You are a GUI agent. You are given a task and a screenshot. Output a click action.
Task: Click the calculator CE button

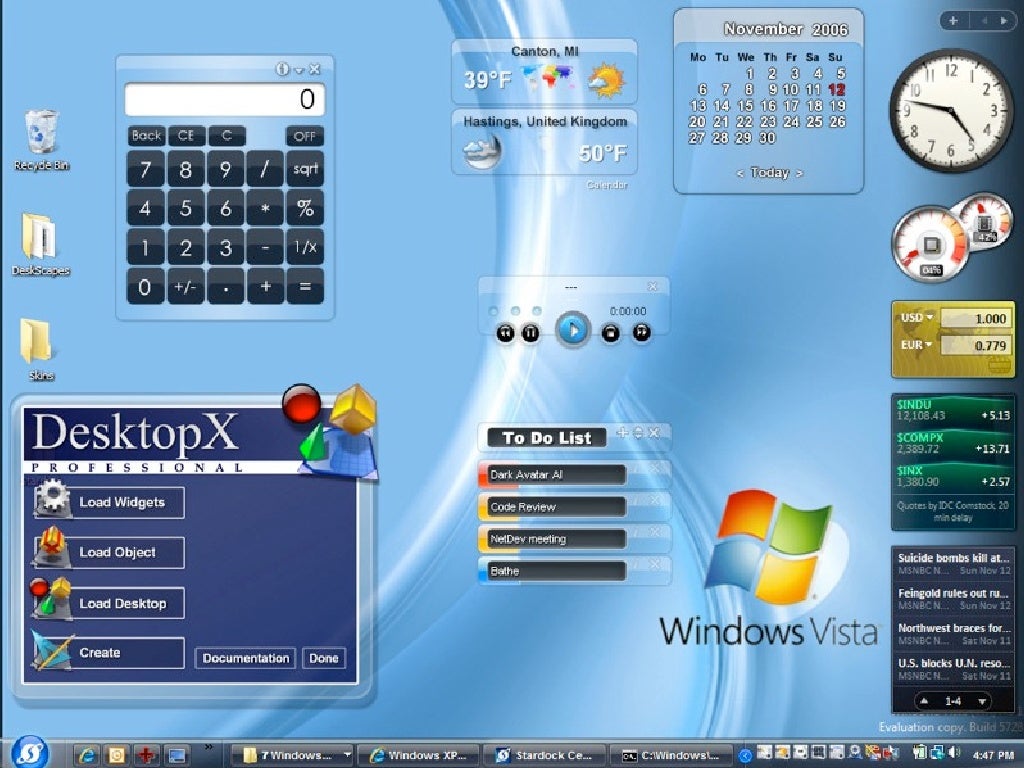[x=186, y=136]
